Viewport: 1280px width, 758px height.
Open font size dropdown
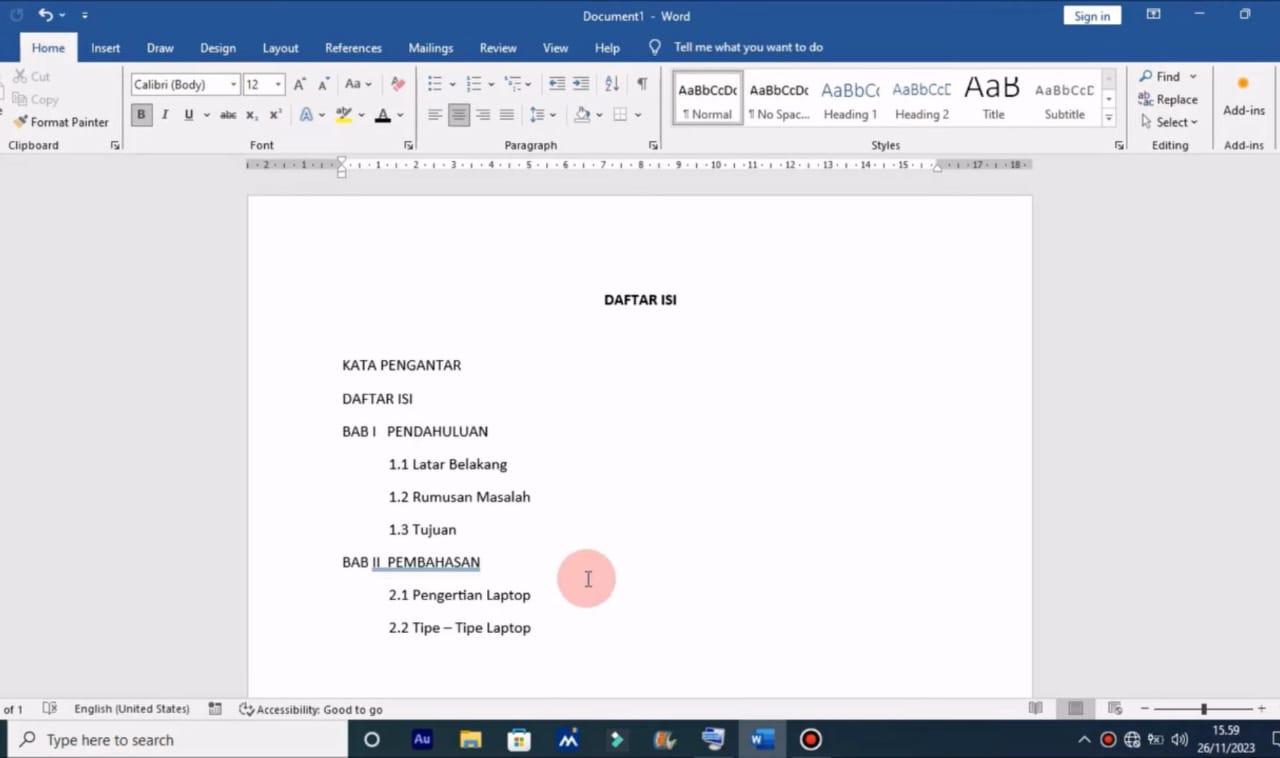tap(278, 84)
